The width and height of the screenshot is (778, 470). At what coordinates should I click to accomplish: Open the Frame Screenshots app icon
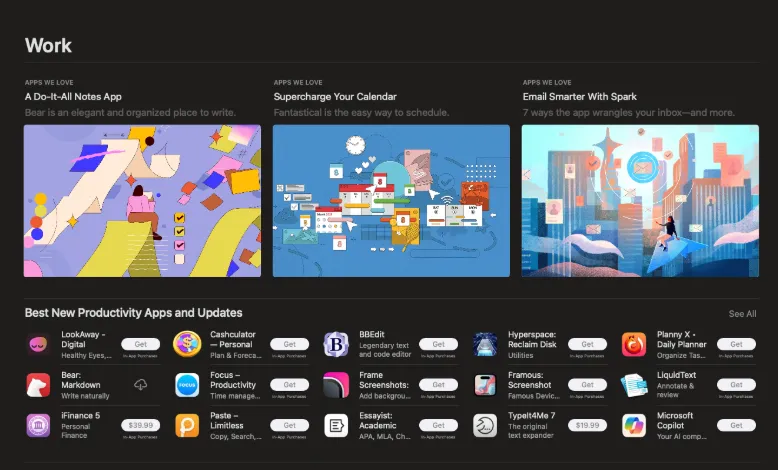pos(336,385)
